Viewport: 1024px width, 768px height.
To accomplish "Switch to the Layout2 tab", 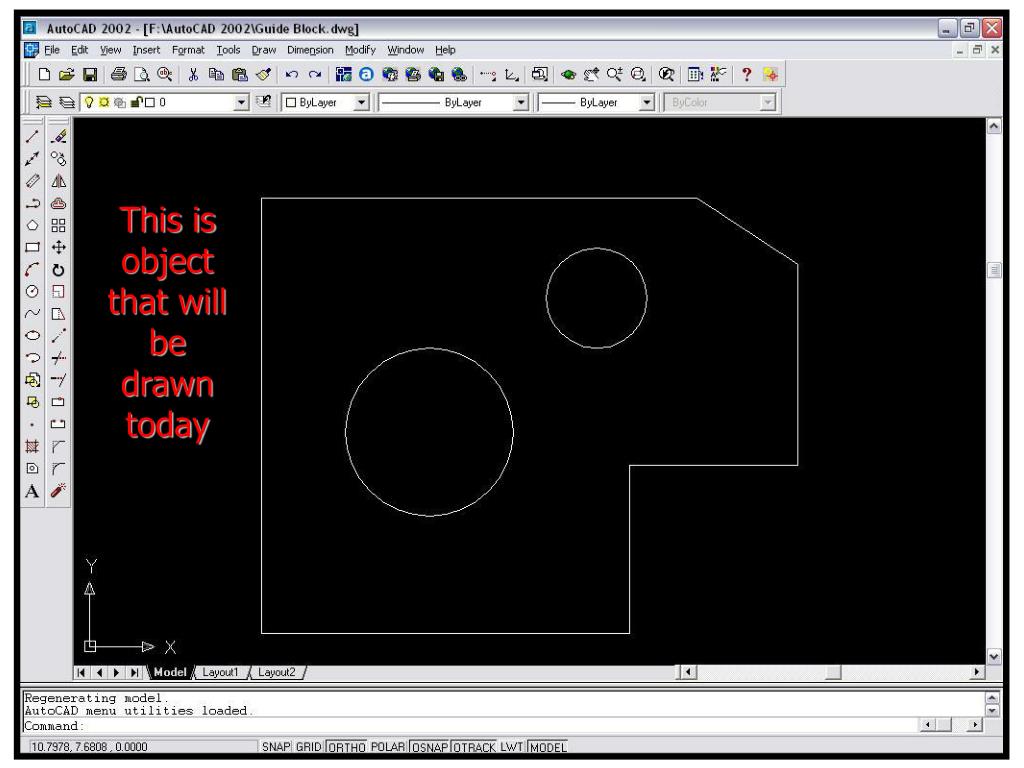I will click(x=276, y=672).
